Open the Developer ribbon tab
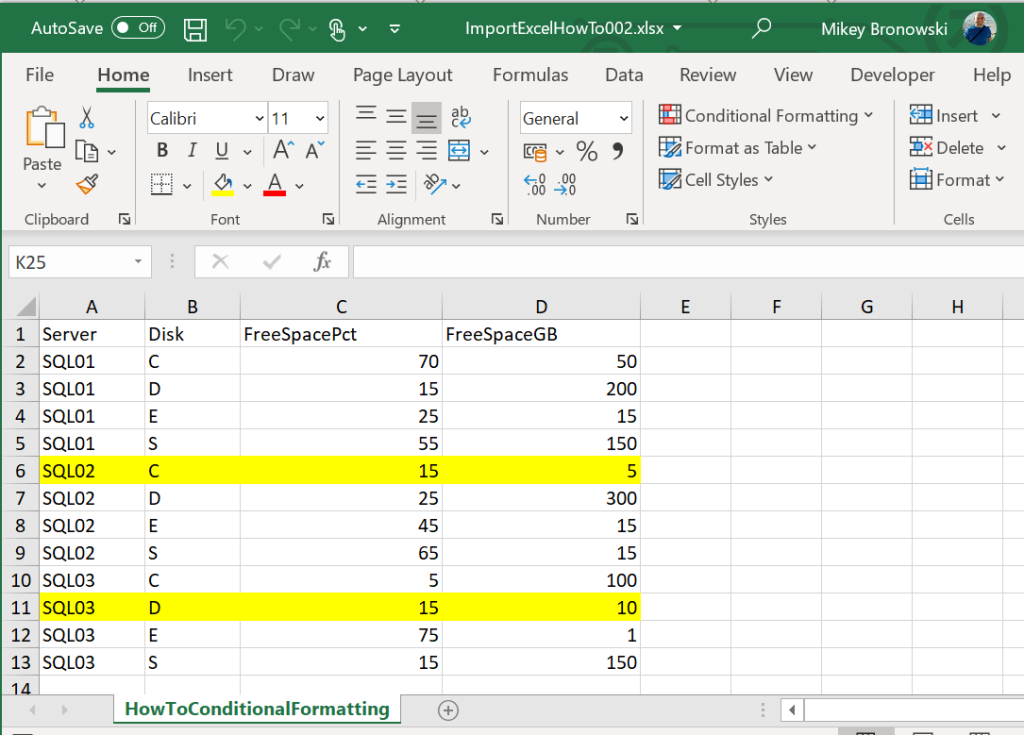The image size is (1024, 735). tap(892, 75)
